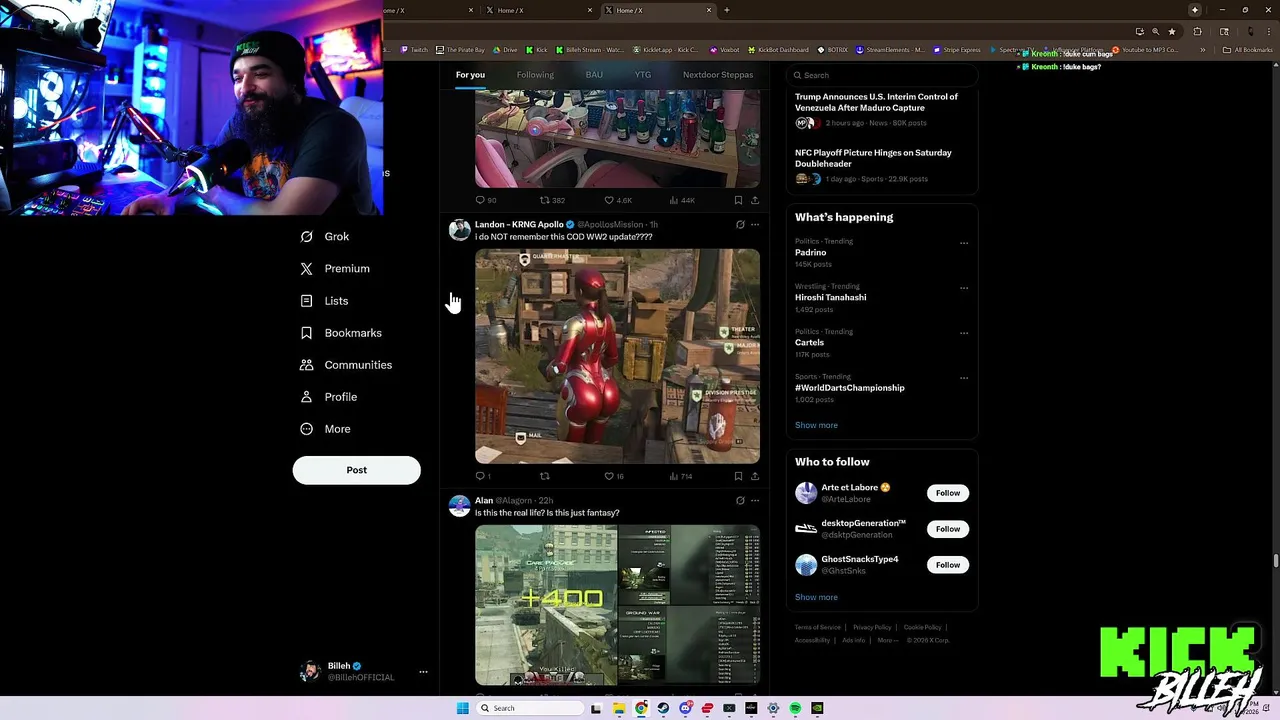Open Landon - KRNG Apollo's avatar
The width and height of the screenshot is (1280, 720).
click(460, 231)
